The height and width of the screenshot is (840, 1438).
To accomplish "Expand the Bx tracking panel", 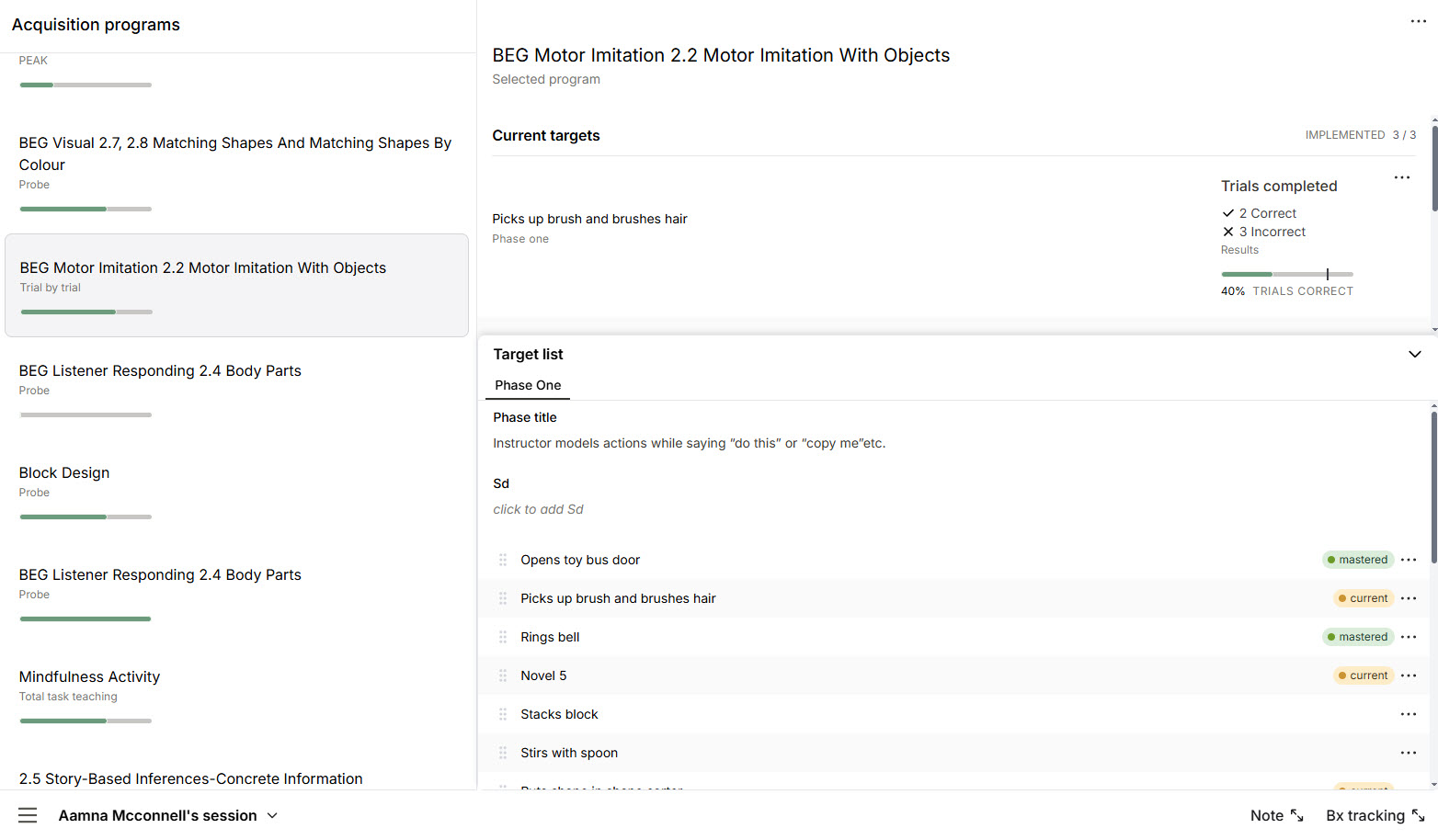I will pos(1375,815).
